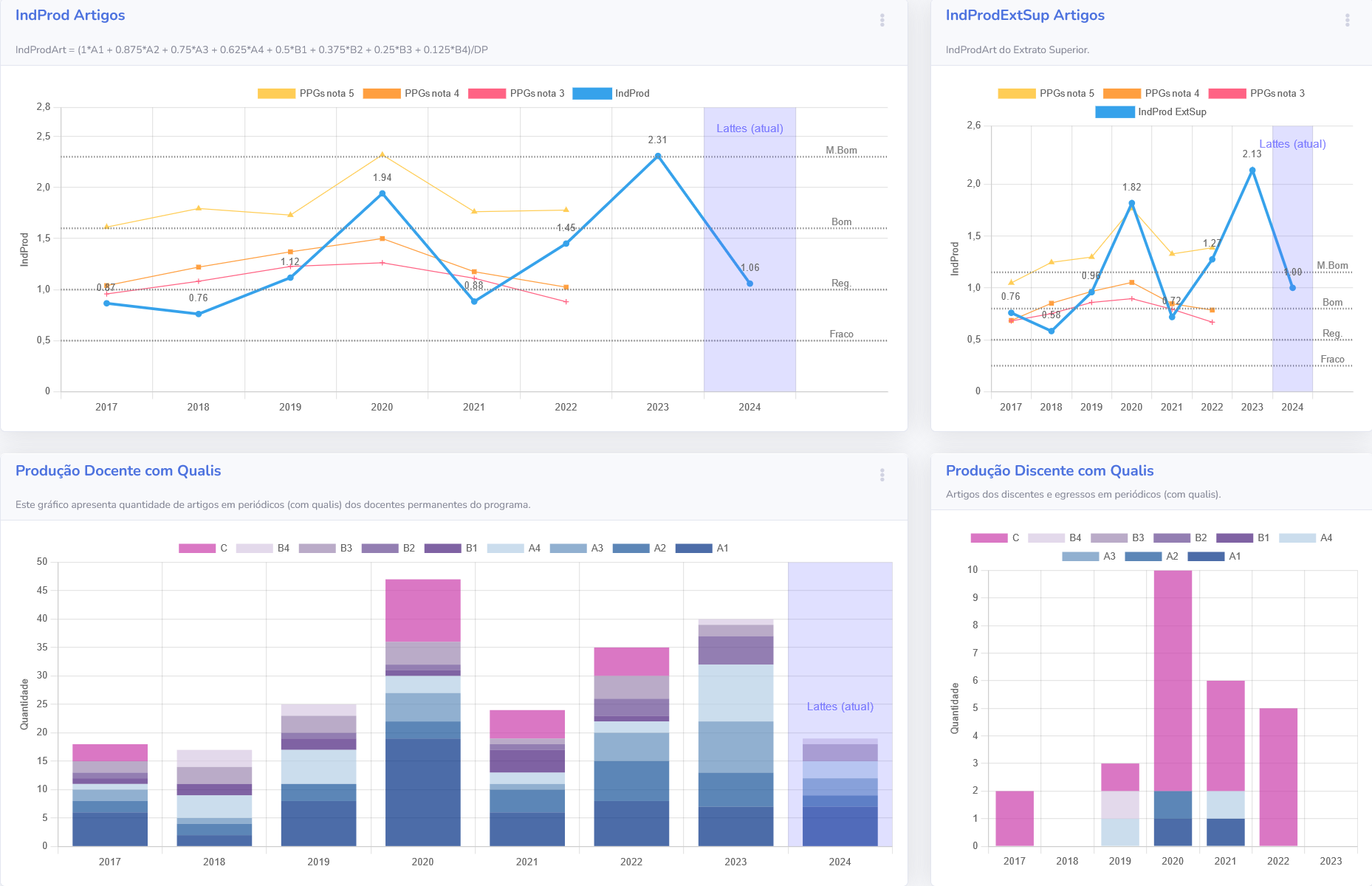This screenshot has height=886, width=1372.
Task: Click the 1.45 IndProd data point for 2022
Action: 566,244
